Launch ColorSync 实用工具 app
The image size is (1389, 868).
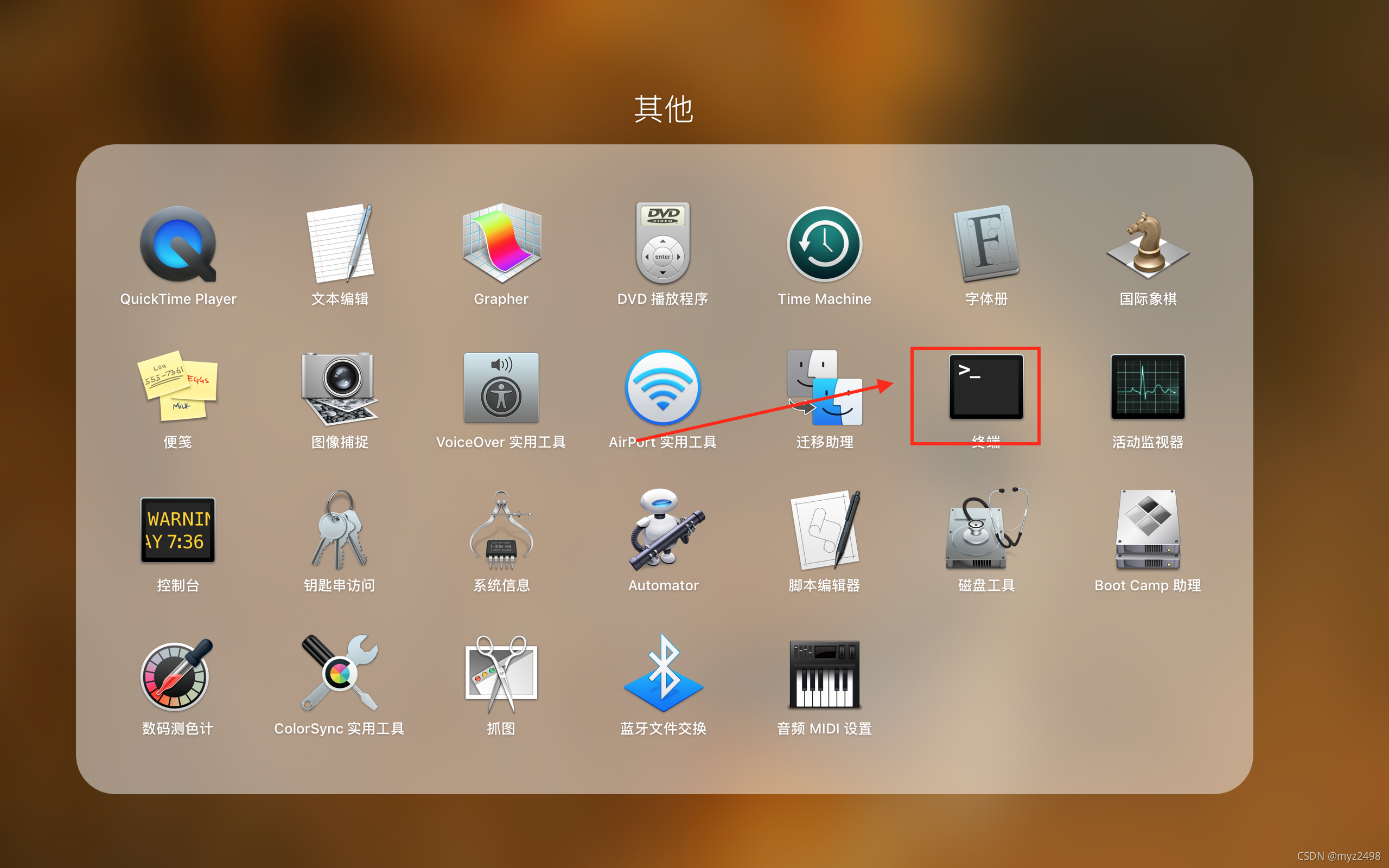[x=340, y=673]
